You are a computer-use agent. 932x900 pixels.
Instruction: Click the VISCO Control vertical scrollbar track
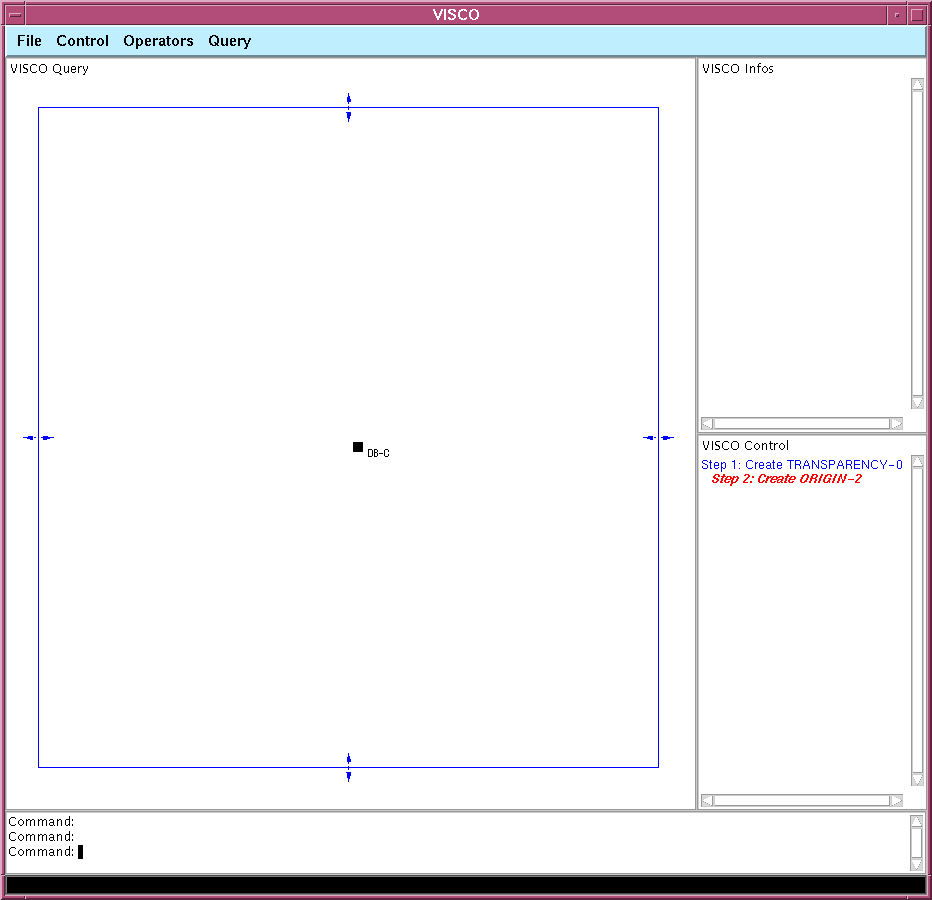(x=918, y=621)
